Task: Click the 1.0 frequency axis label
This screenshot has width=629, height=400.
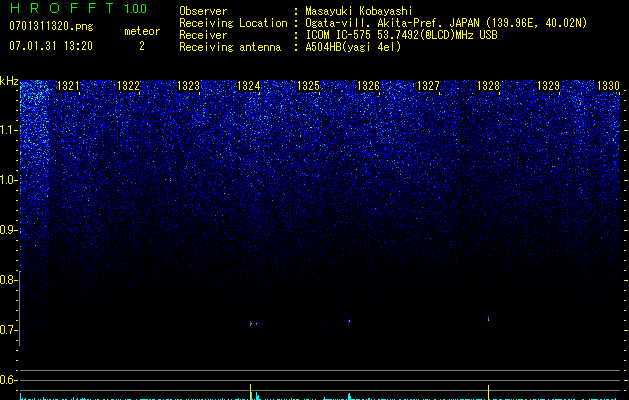Action: [x=8, y=180]
